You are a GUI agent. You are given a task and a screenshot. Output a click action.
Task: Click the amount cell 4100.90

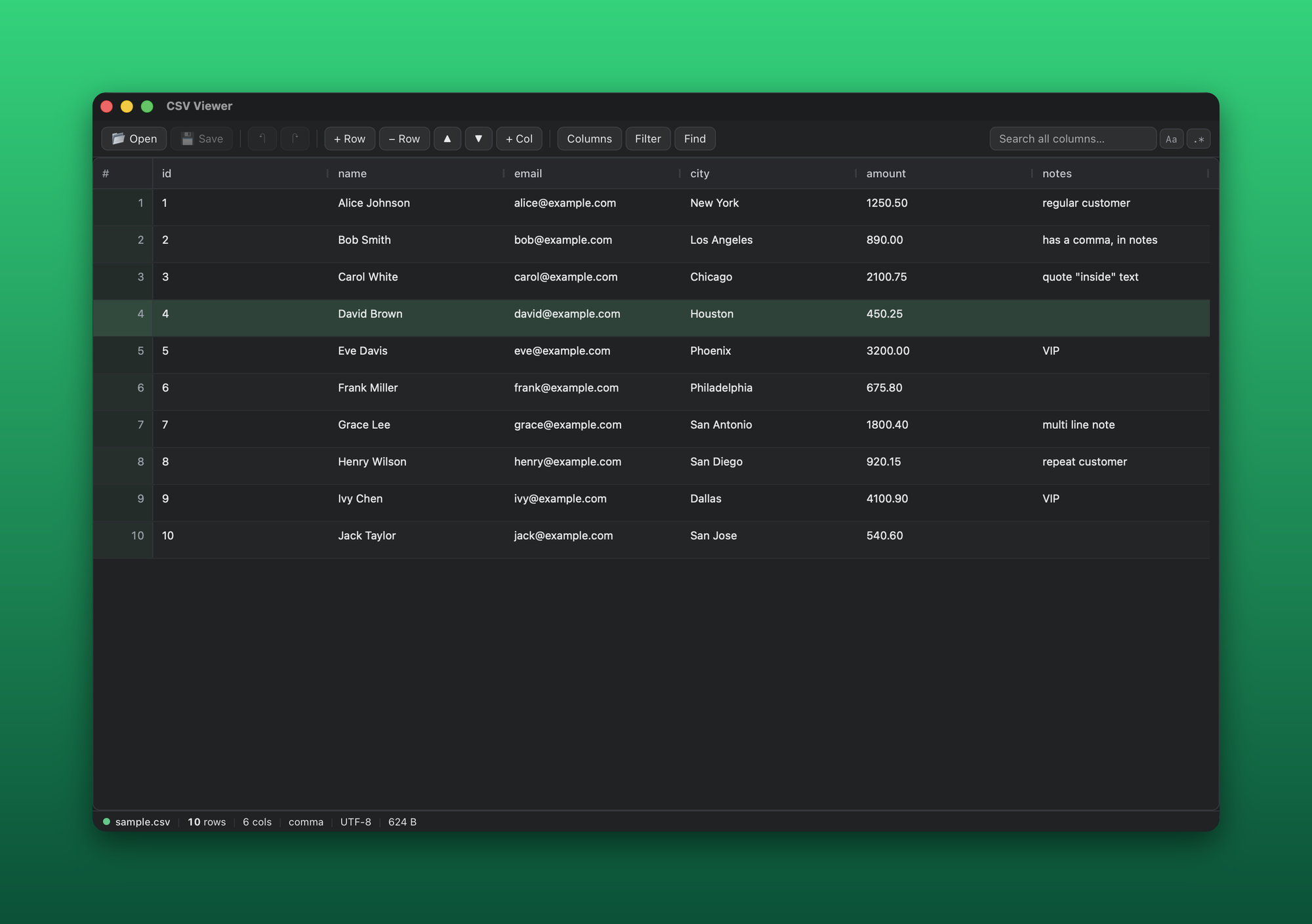pyautogui.click(x=945, y=503)
